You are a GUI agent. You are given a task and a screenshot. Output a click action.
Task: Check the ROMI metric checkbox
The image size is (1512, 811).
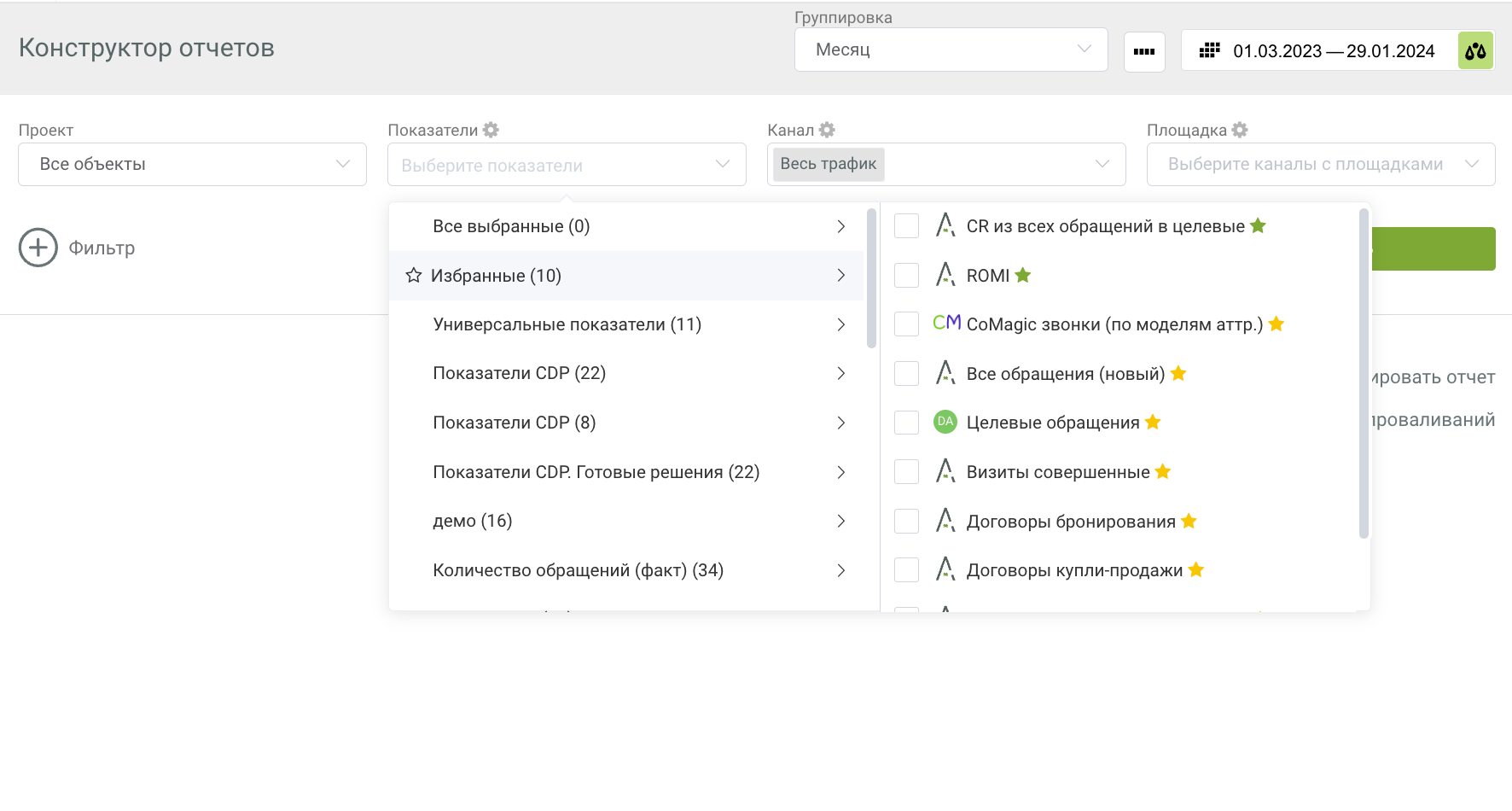(x=906, y=276)
